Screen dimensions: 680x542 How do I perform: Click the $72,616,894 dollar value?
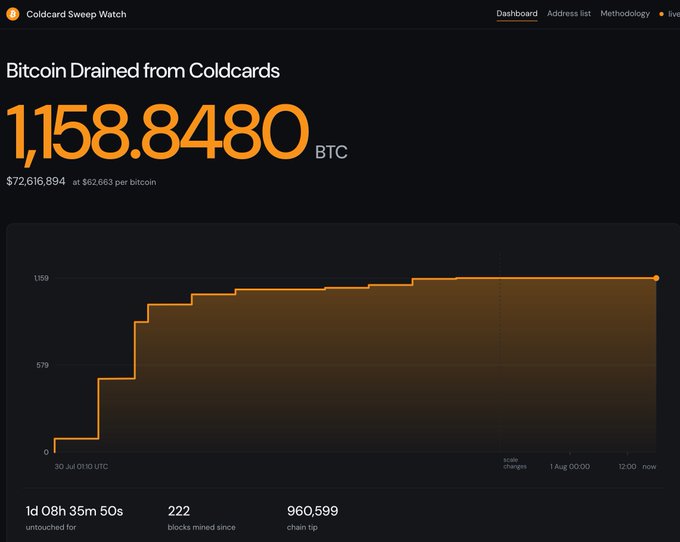click(x=36, y=181)
